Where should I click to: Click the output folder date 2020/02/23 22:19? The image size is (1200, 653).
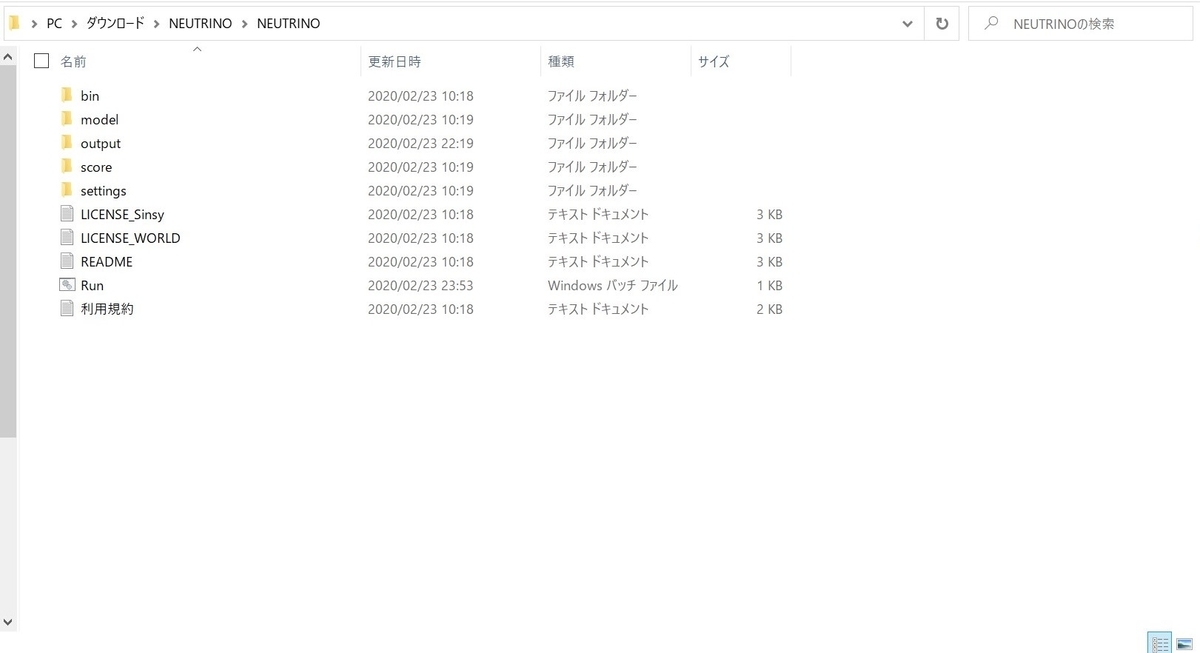point(420,143)
